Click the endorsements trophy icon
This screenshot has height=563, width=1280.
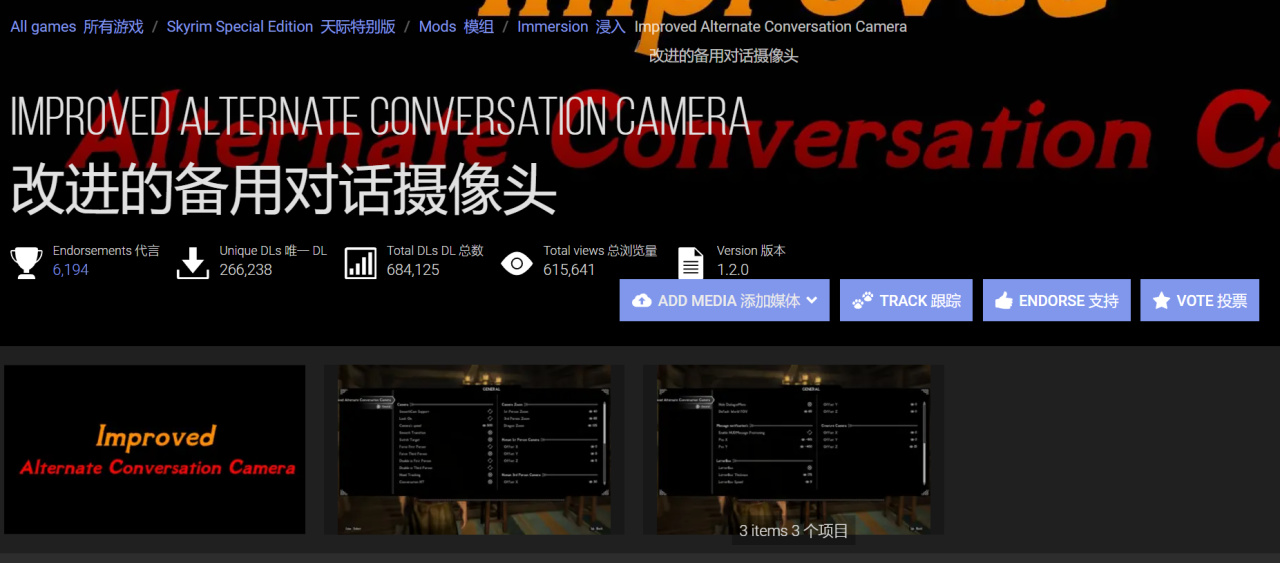[x=26, y=262]
